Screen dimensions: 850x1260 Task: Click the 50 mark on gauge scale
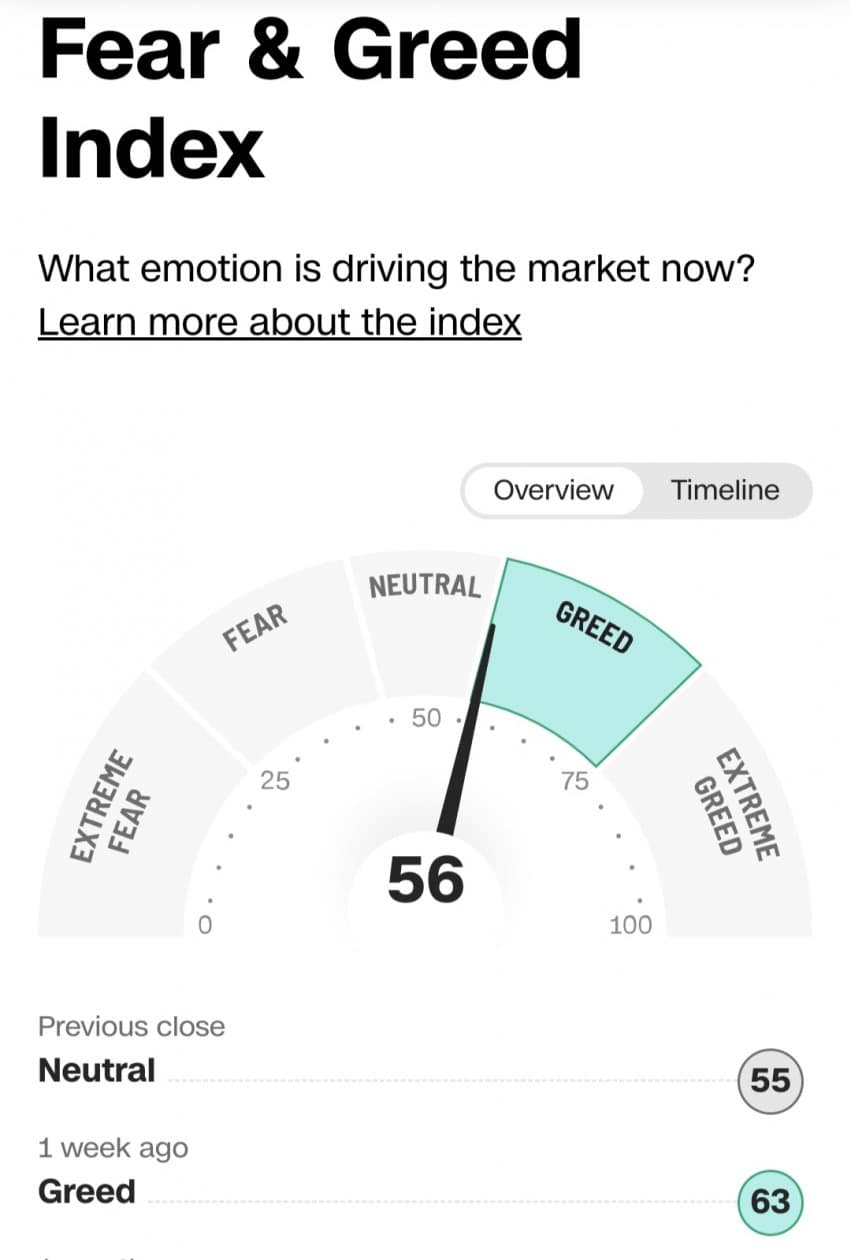(426, 718)
